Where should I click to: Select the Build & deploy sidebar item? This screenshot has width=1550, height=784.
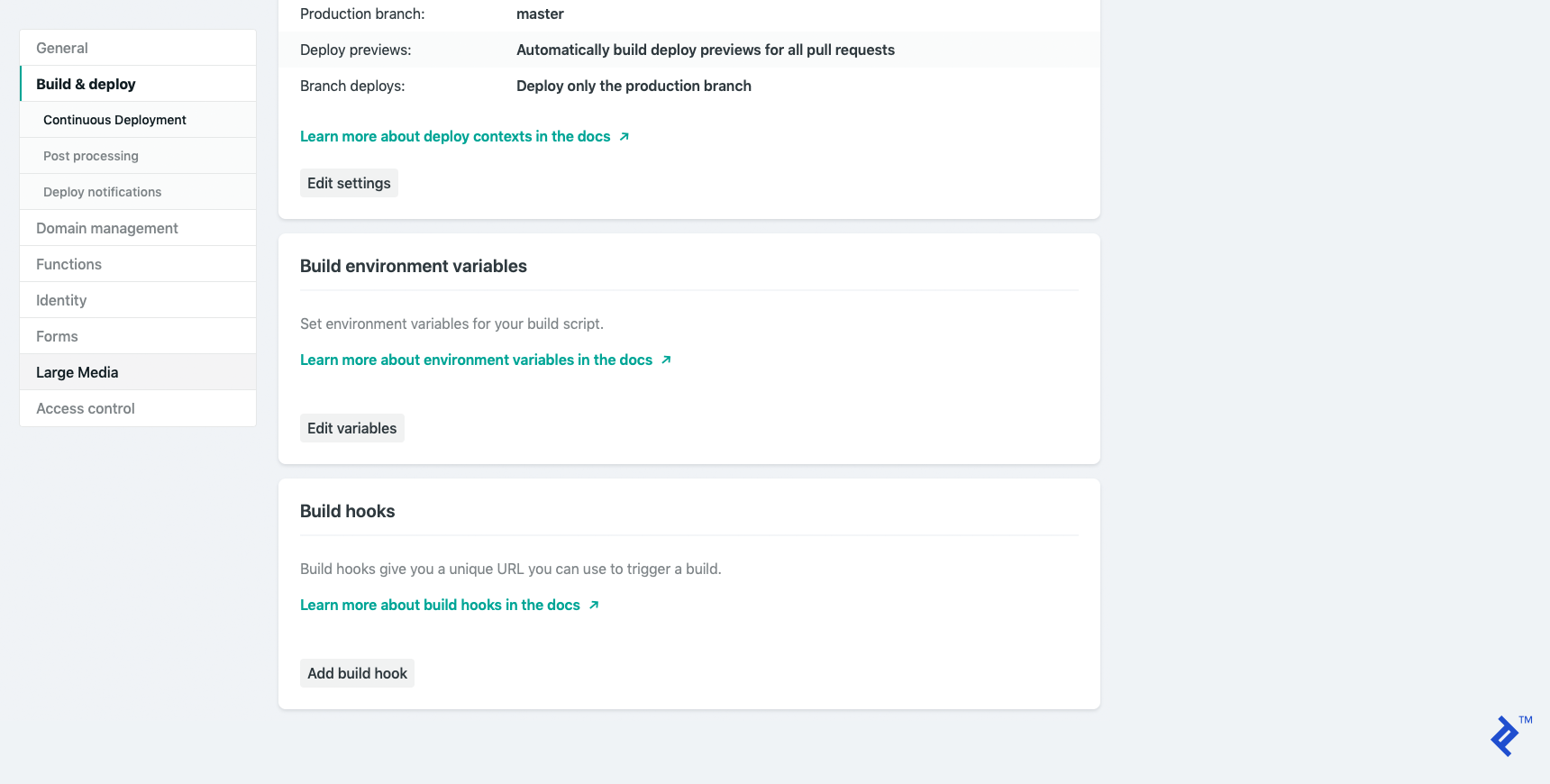coord(86,83)
